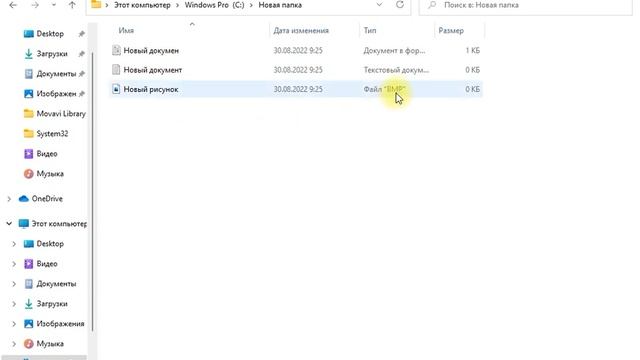640x360 pixels.
Task: Open recent locations dropdown arrow
Action: (x=53, y=5)
